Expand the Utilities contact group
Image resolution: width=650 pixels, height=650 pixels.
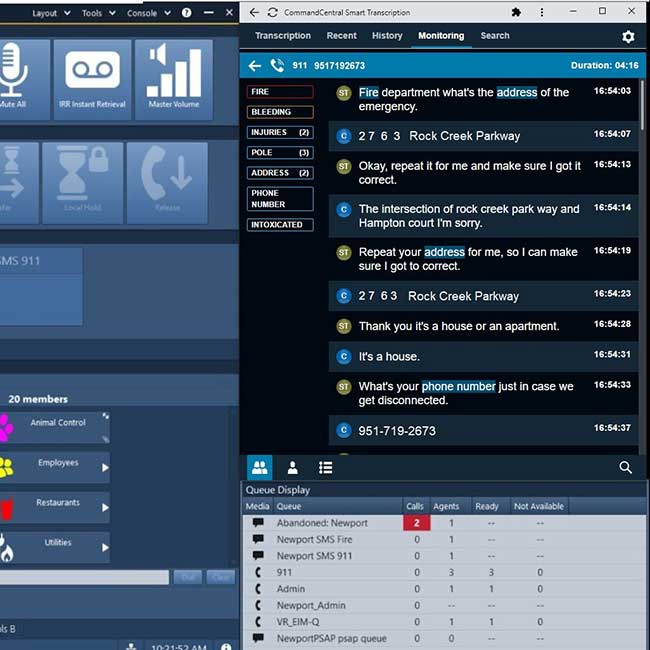tap(105, 548)
